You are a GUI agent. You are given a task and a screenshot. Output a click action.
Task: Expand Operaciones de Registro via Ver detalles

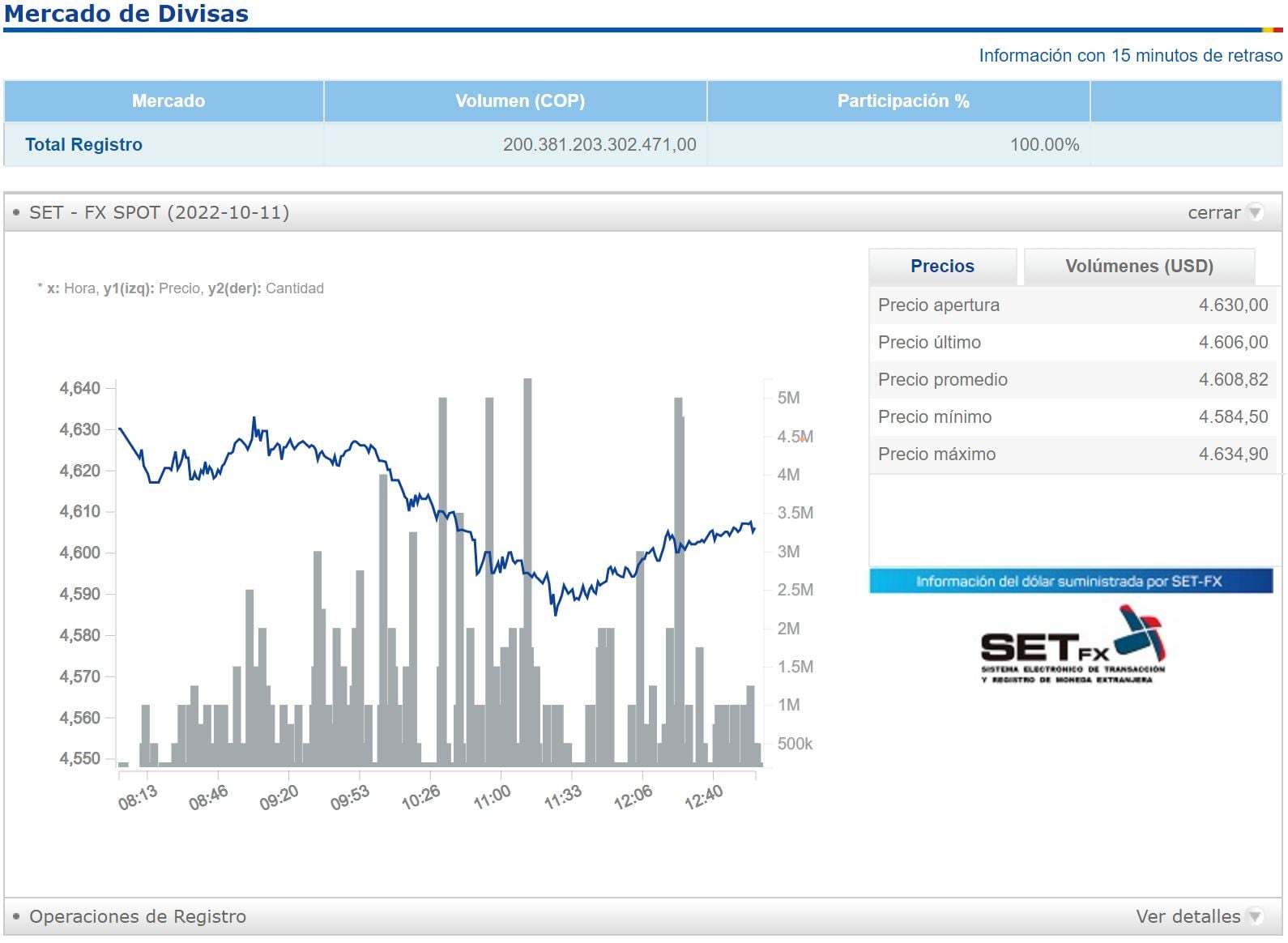(x=1188, y=916)
